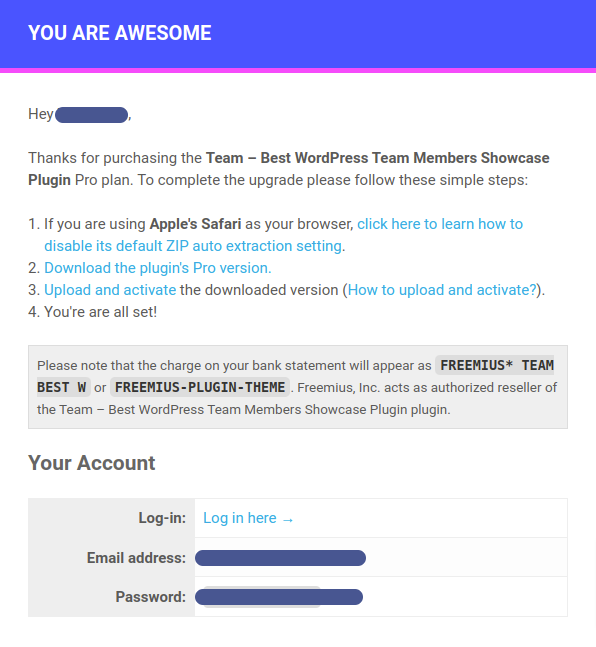The width and height of the screenshot is (596, 647).
Task: Click the bold Apple's Safari text
Action: [x=195, y=224]
